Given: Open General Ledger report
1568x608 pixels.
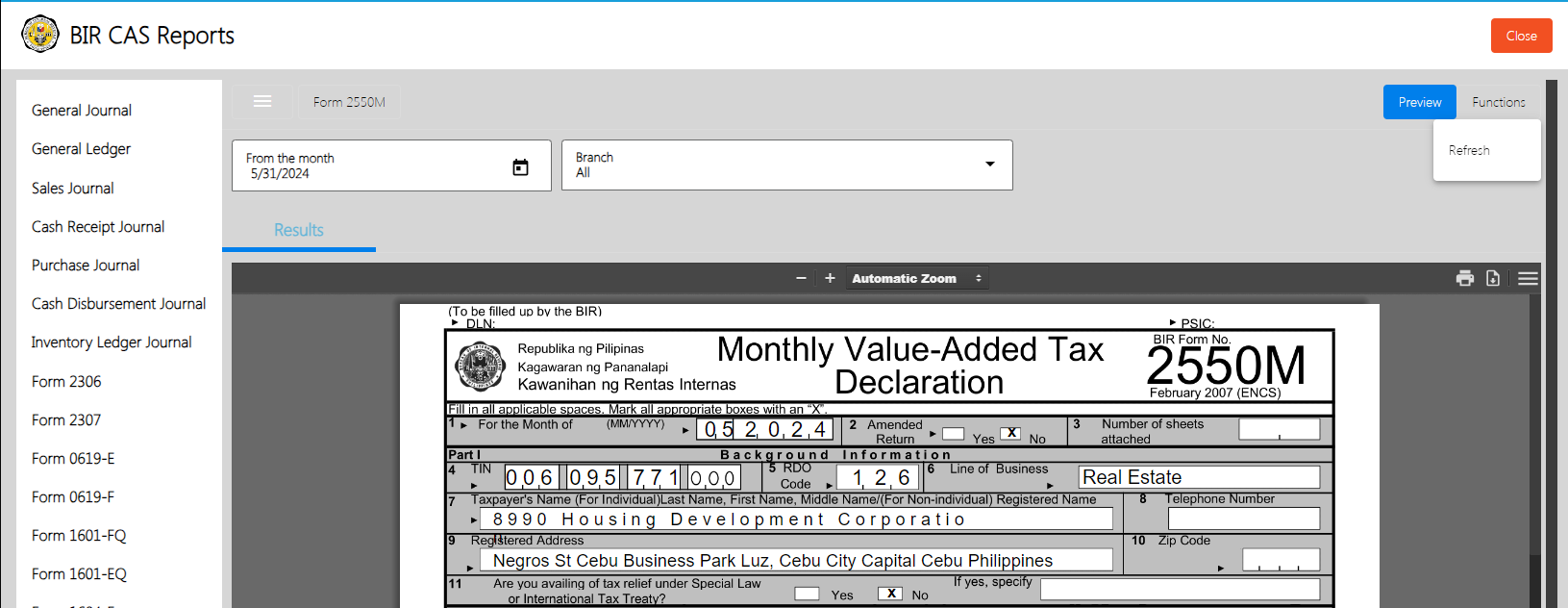Looking at the screenshot, I should 81,149.
